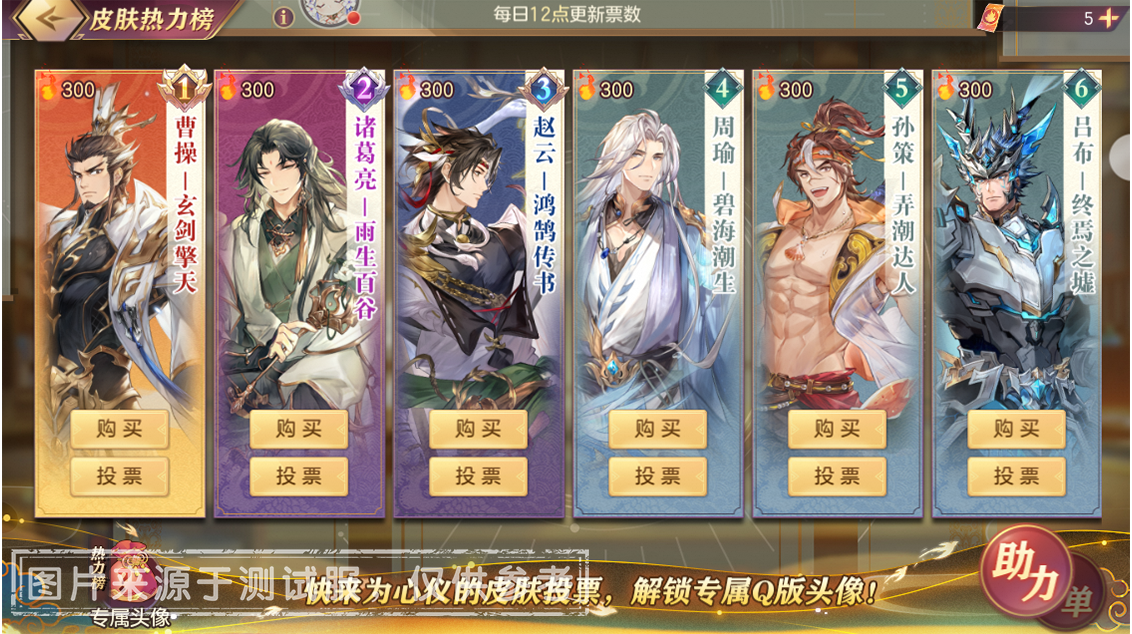Tap the rank 2 badge on 诸葛亮 card
This screenshot has height=634, width=1132.
point(364,90)
